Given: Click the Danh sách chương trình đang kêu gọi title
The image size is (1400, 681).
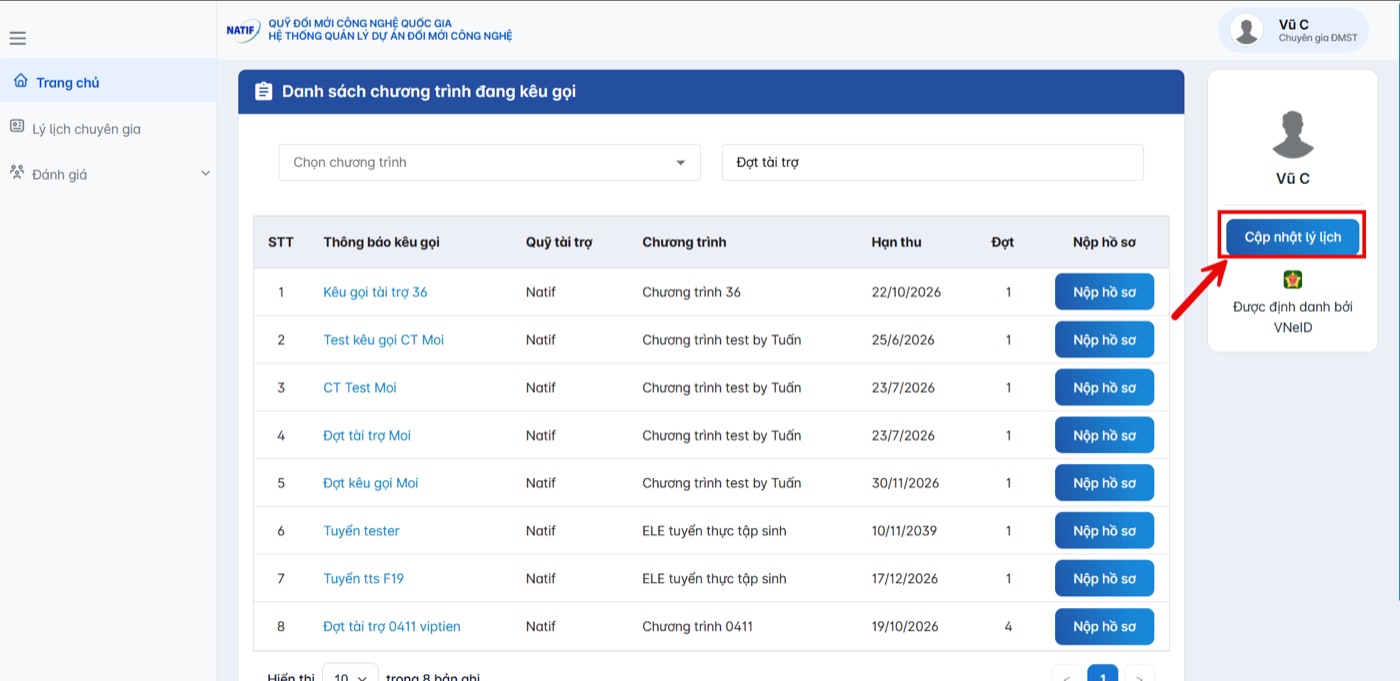Looking at the screenshot, I should click(x=429, y=92).
